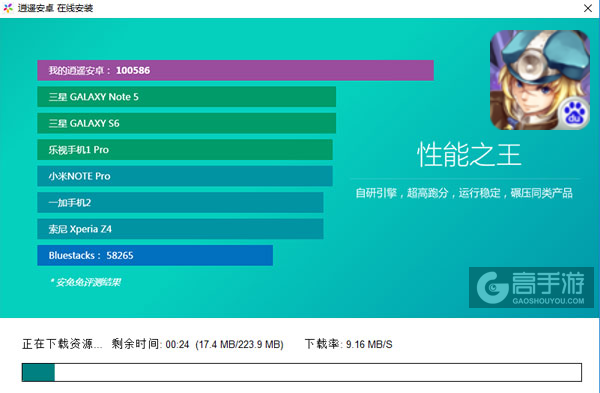This screenshot has height=393, width=600.
Task: Click the 正在下载资源 status text
Action: coord(62,344)
